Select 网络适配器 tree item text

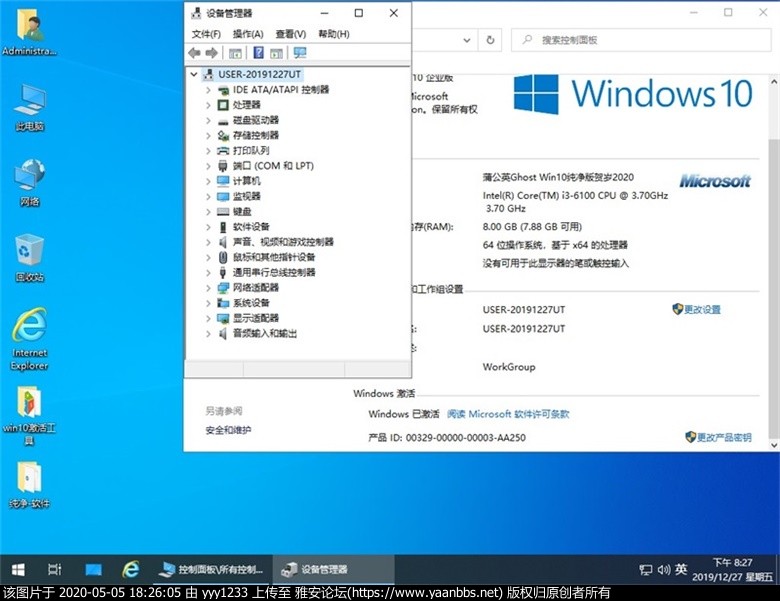point(256,288)
